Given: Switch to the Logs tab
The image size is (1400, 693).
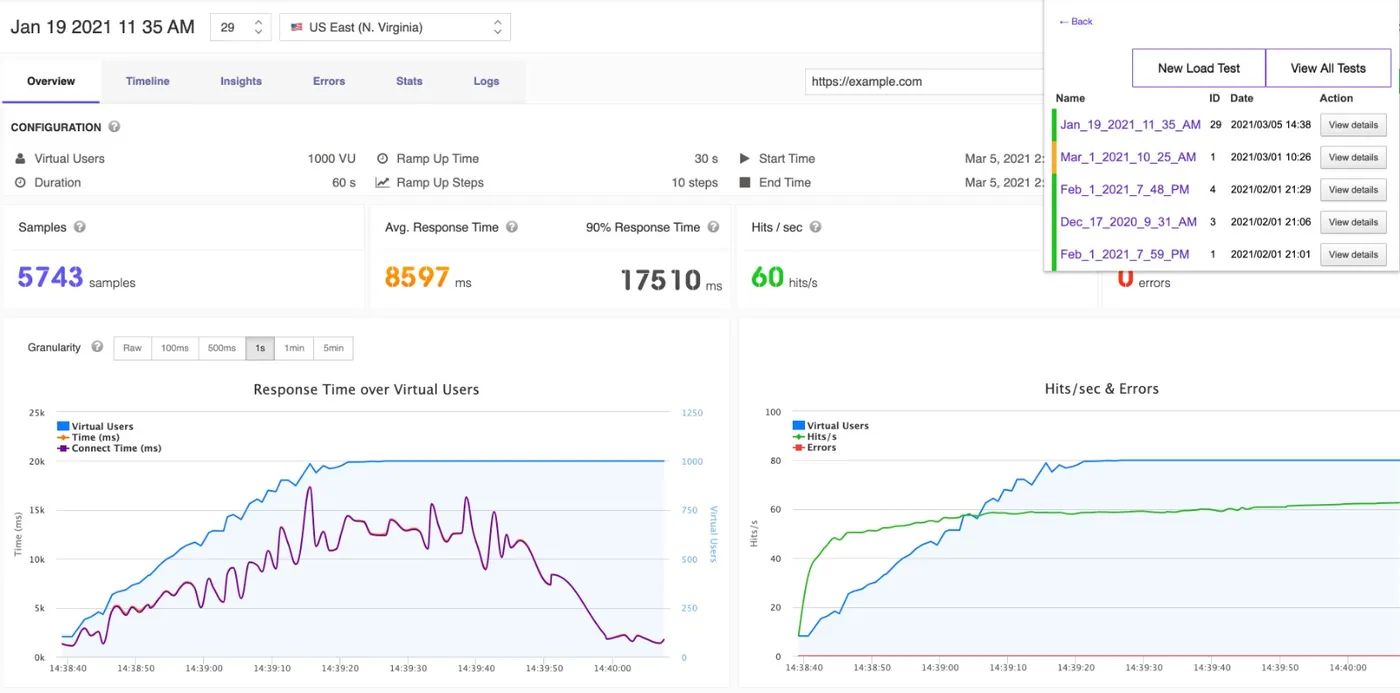Looking at the screenshot, I should point(486,81).
